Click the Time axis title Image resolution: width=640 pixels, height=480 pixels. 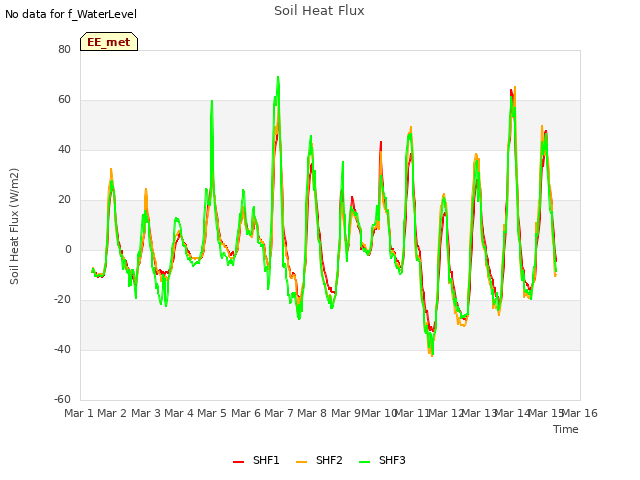coord(566,429)
